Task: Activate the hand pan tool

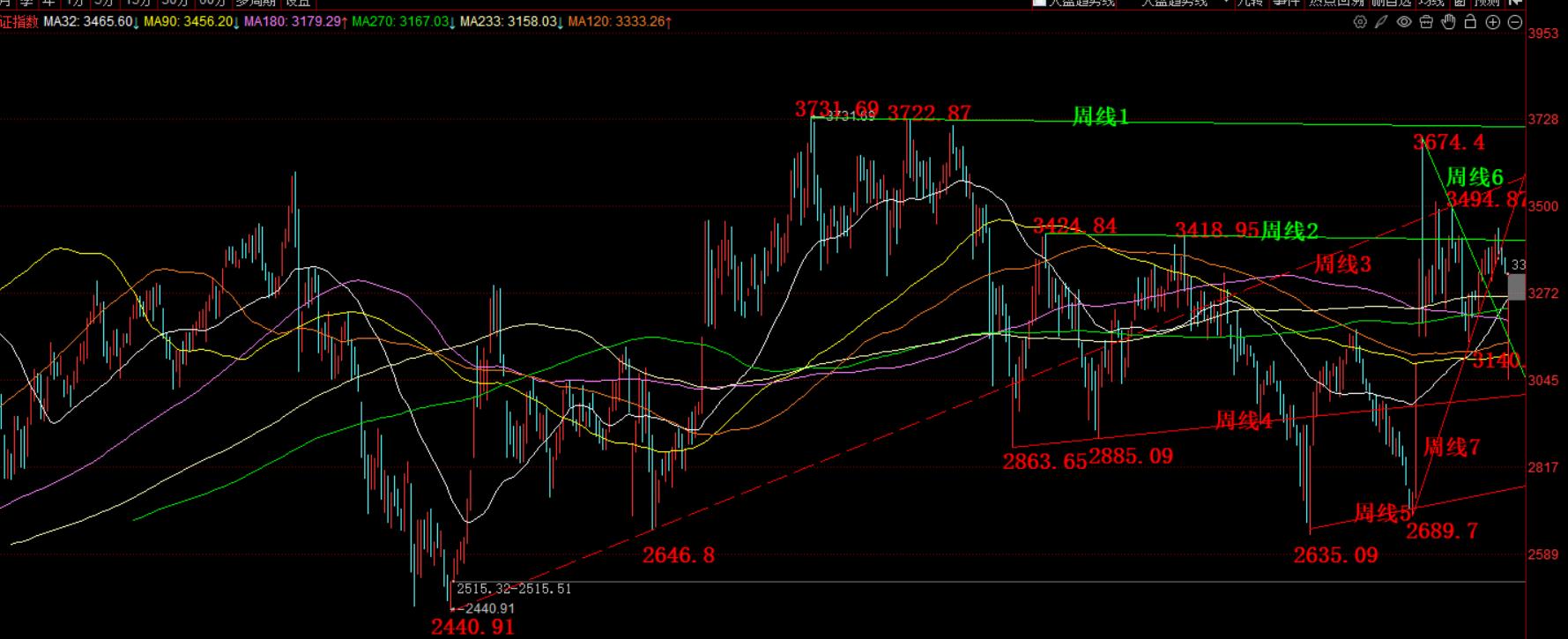Action: [x=1448, y=22]
